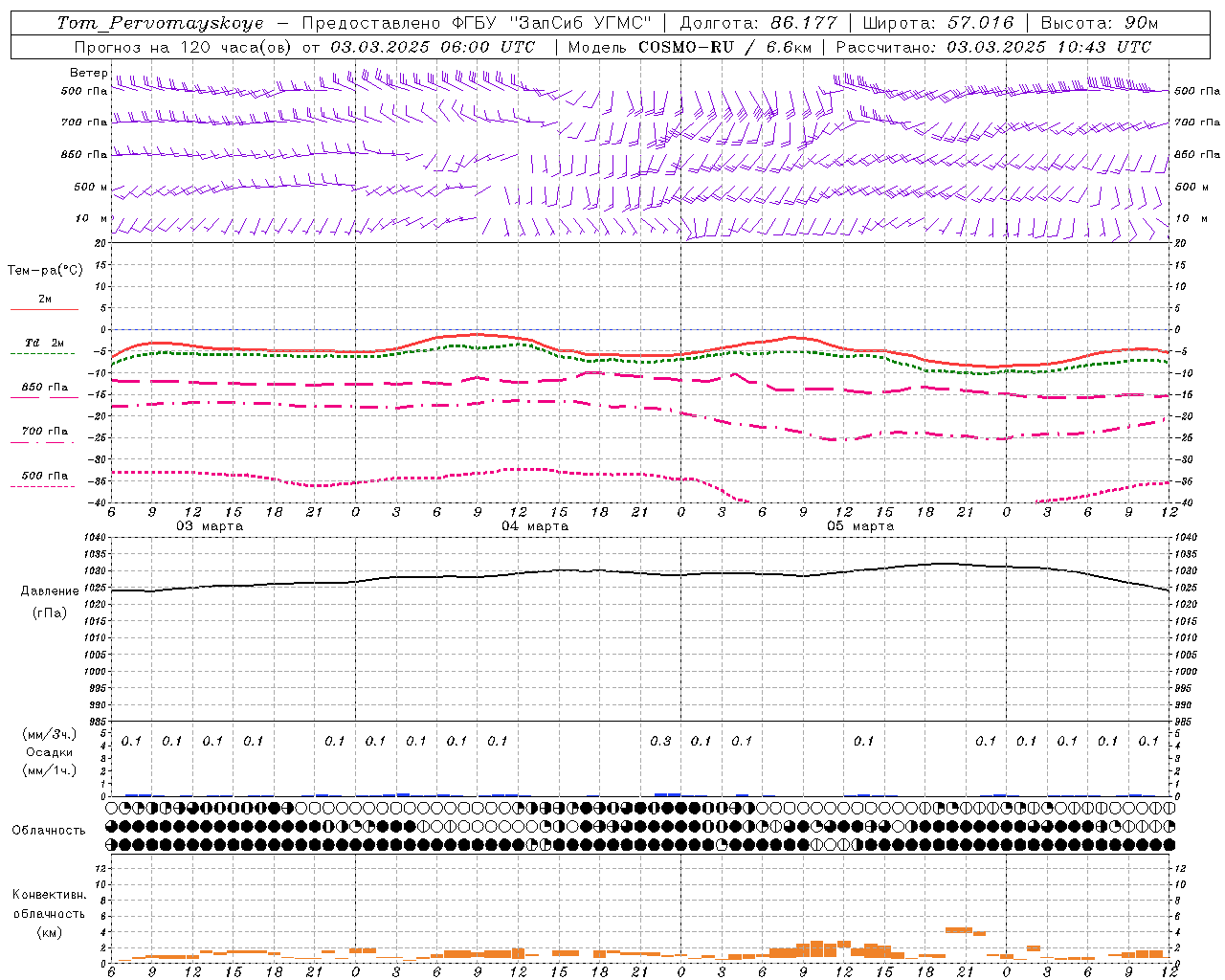Click the (мм/1ч.) precipitation unit label
Viewport: 1225px width, 980px height.
click(x=50, y=770)
